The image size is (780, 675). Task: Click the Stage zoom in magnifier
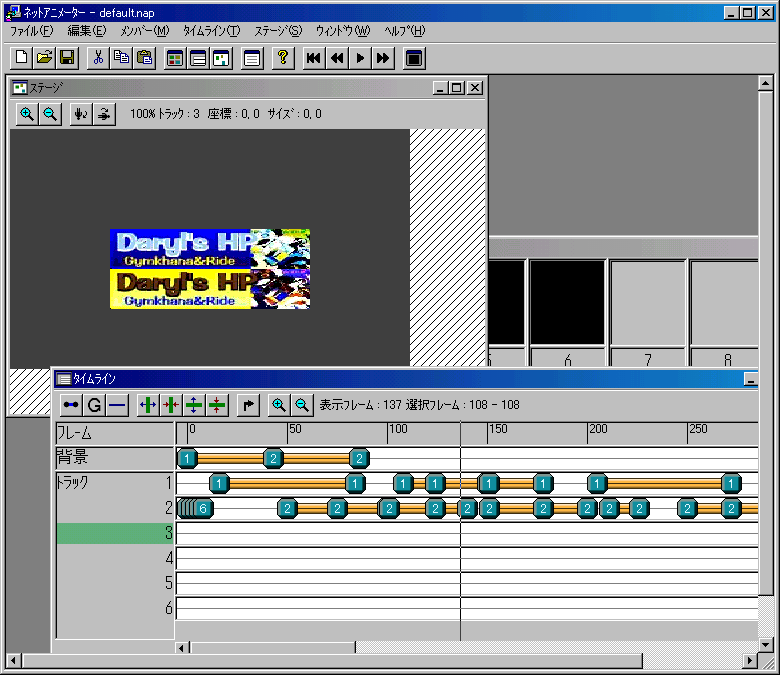click(27, 114)
